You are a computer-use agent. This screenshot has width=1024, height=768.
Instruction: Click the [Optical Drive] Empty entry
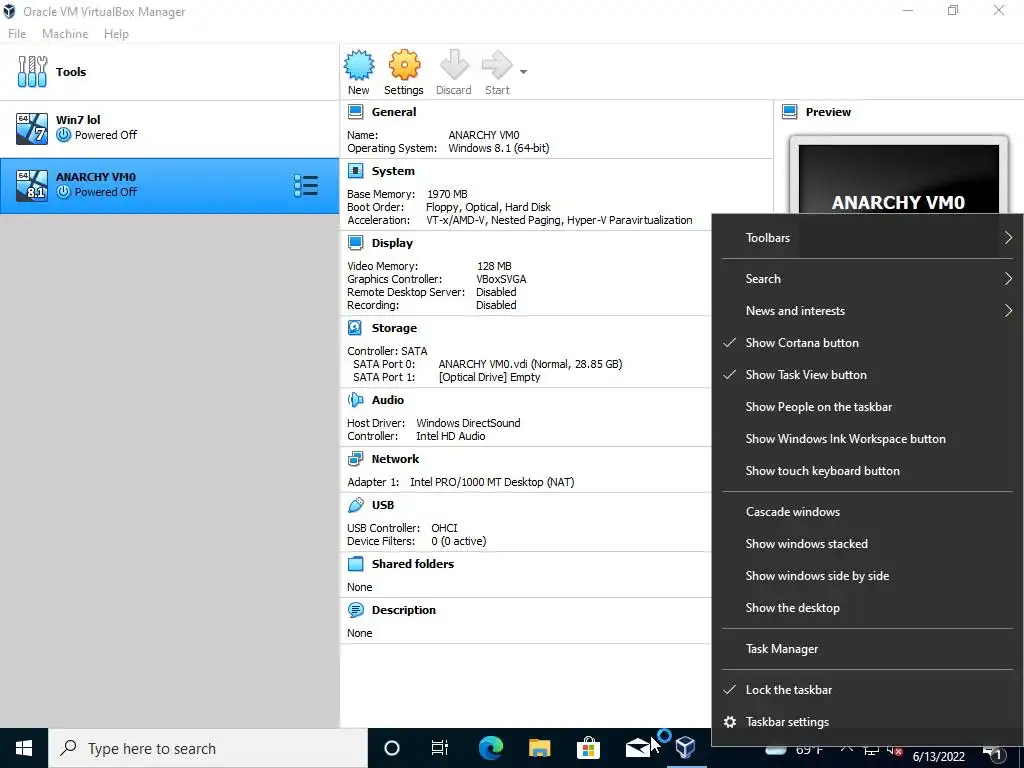[x=490, y=377]
